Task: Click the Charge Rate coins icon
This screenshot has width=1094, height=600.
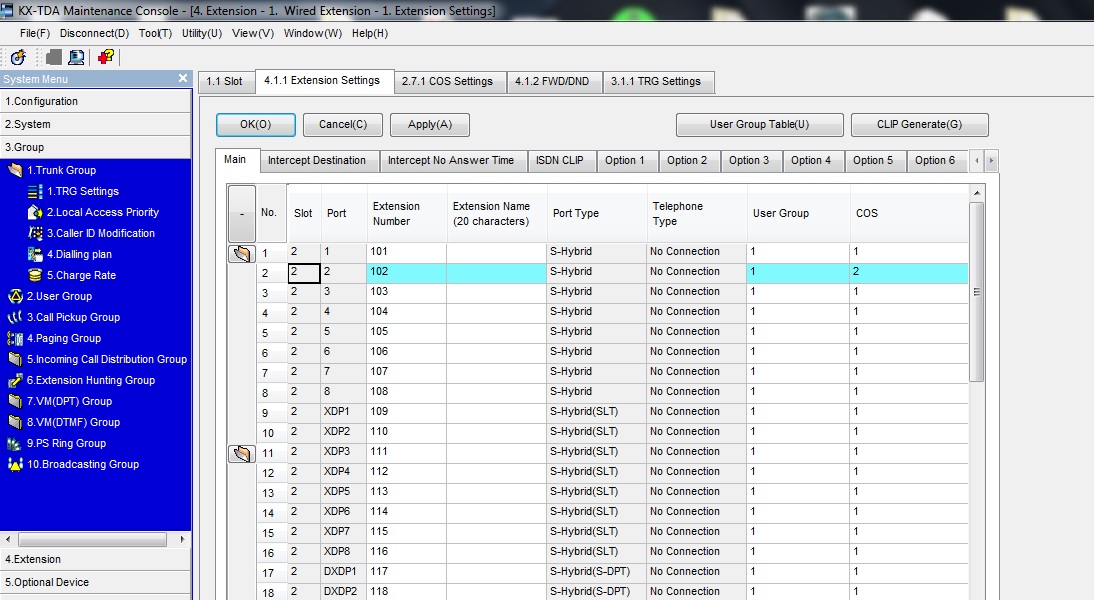Action: [x=35, y=275]
